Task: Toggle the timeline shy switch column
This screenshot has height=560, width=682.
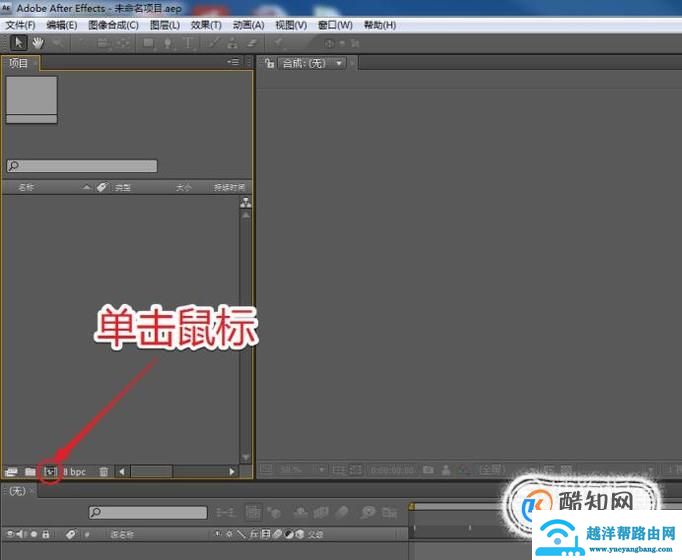Action: point(218,534)
